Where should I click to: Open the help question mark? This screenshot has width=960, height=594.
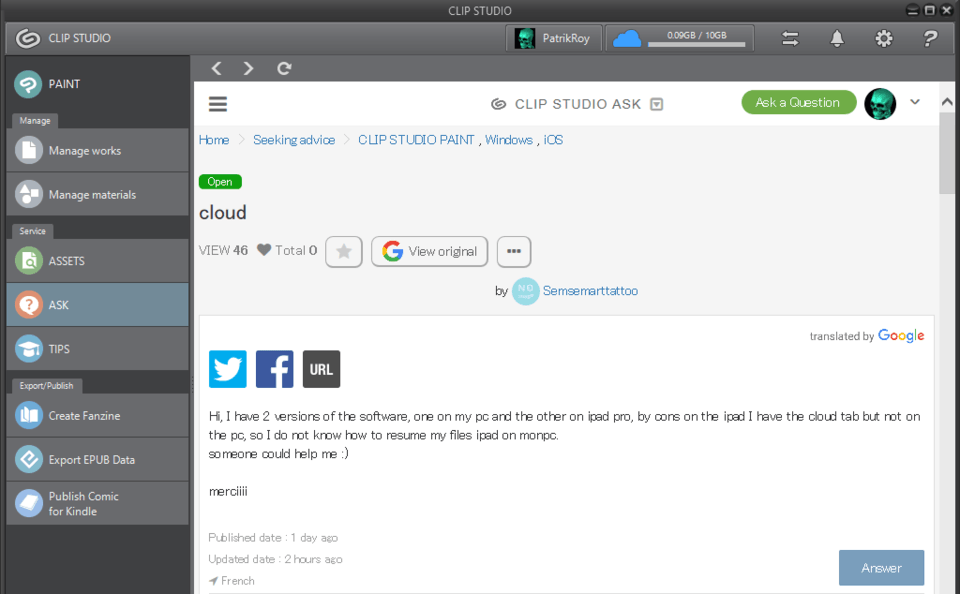930,39
